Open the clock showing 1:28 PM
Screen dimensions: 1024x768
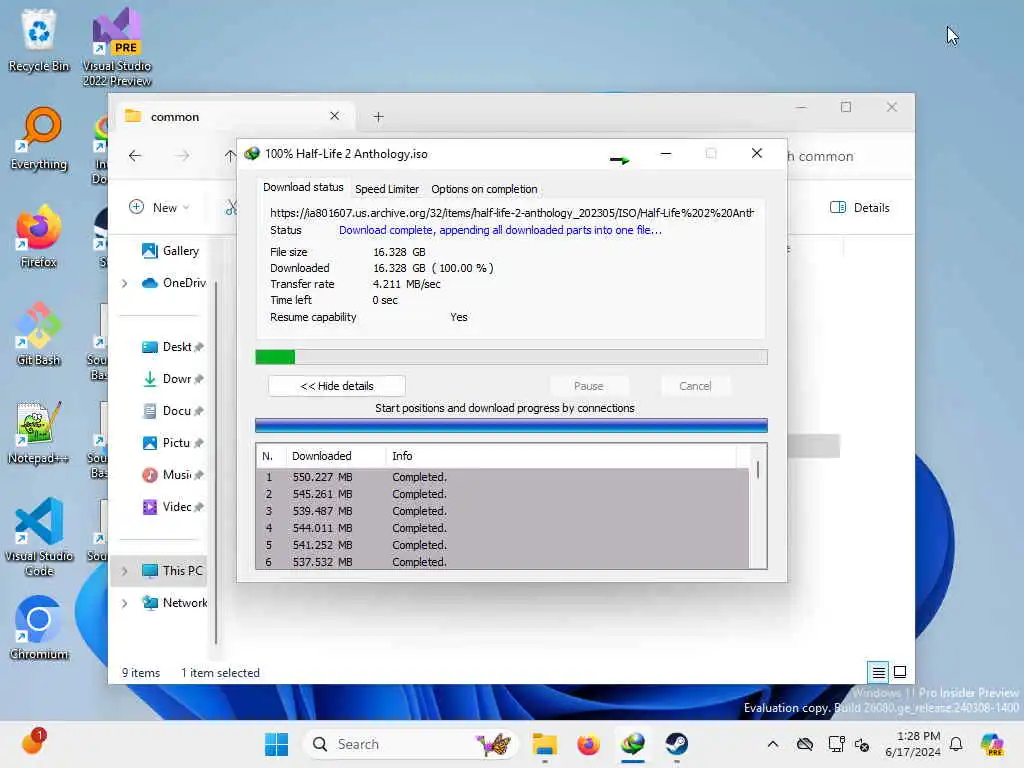coord(913,744)
